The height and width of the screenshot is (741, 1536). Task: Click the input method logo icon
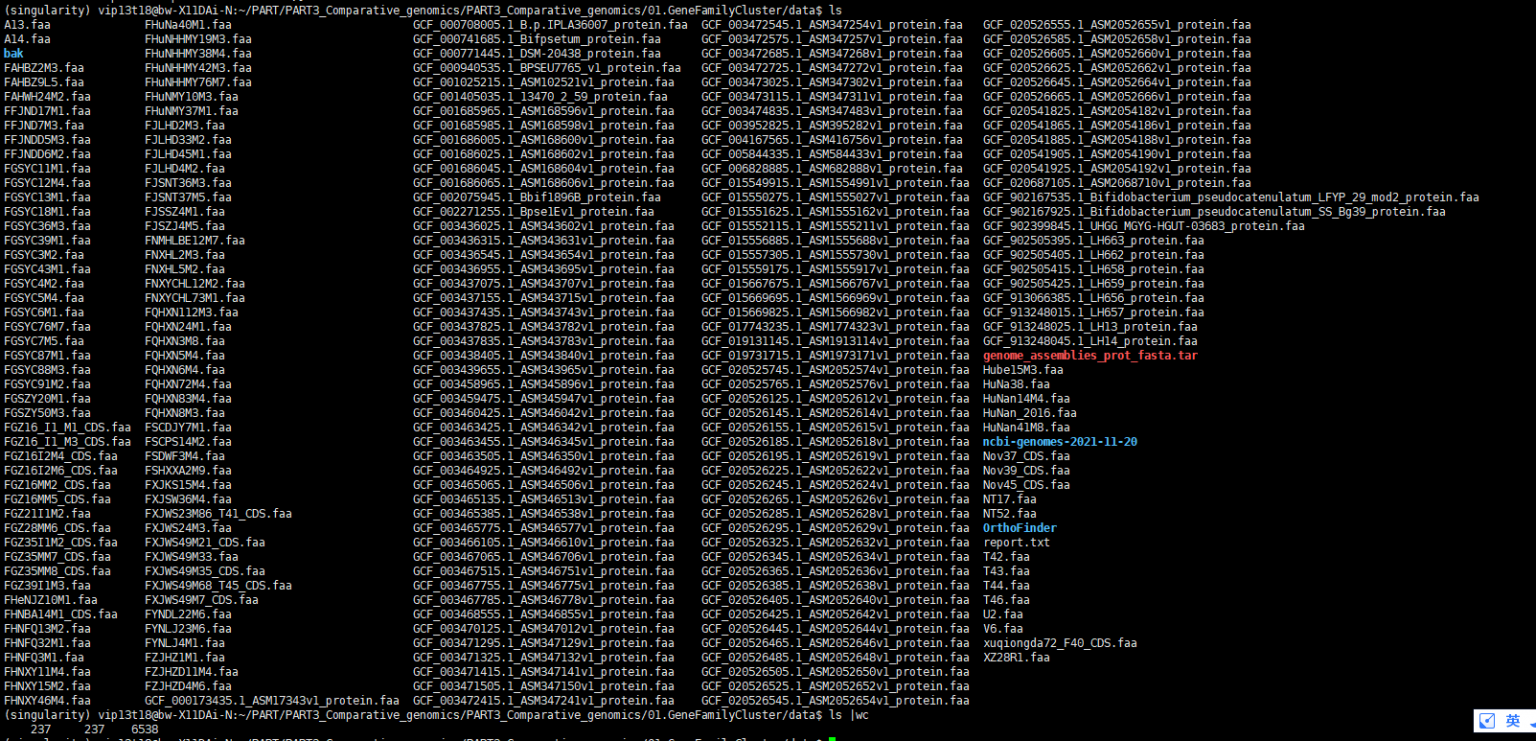point(1487,721)
